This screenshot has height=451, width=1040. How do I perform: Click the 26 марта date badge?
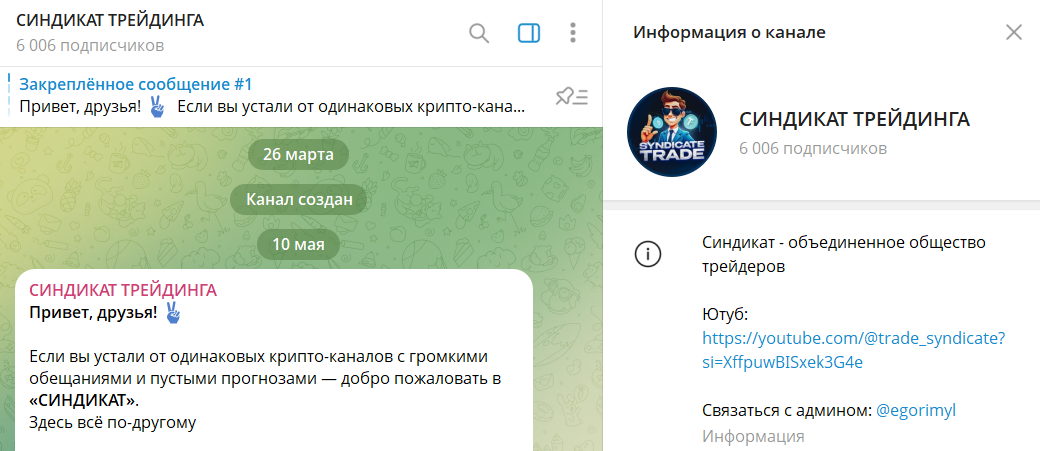coord(298,155)
